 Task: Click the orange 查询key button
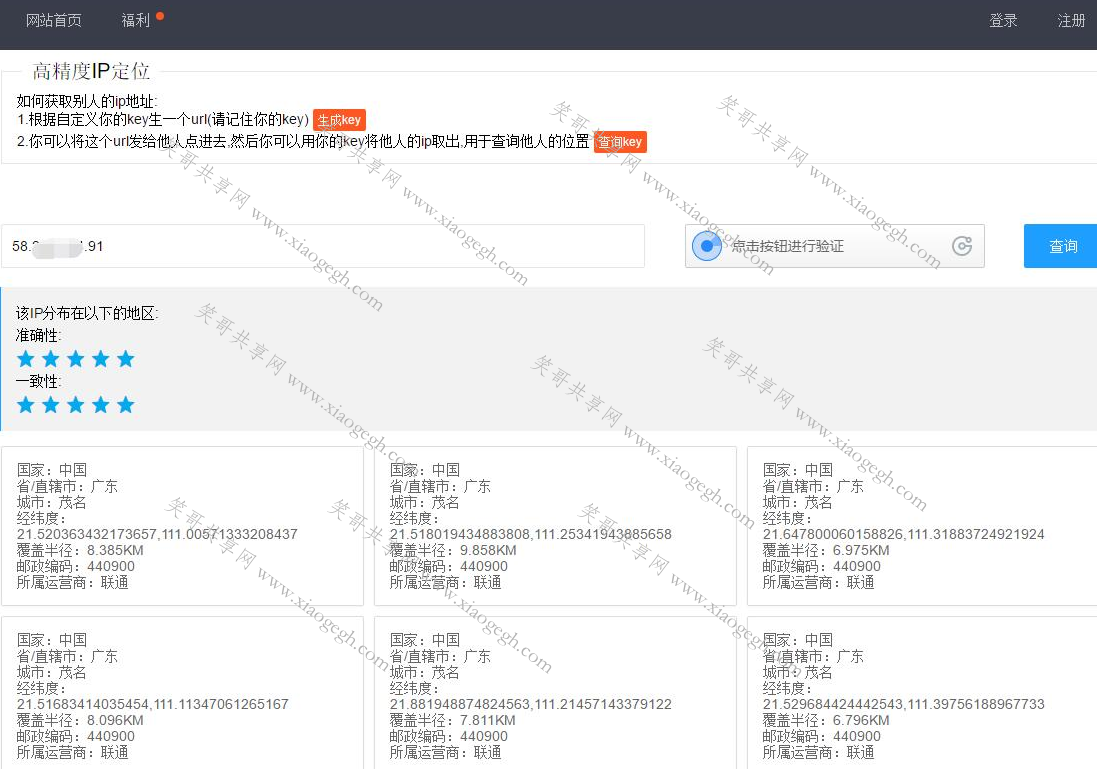620,141
